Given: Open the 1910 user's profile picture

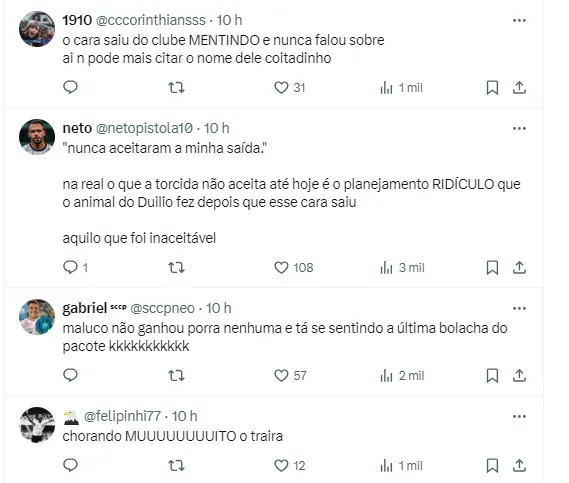Looking at the screenshot, I should (37, 29).
